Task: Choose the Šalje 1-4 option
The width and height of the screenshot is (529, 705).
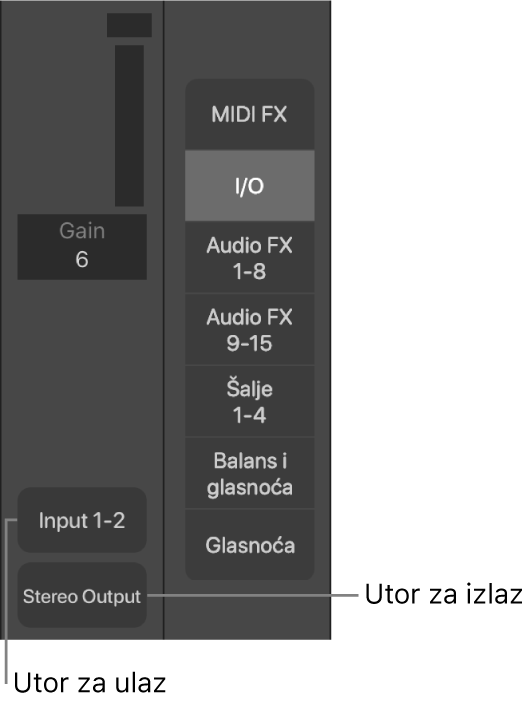Action: click(249, 402)
